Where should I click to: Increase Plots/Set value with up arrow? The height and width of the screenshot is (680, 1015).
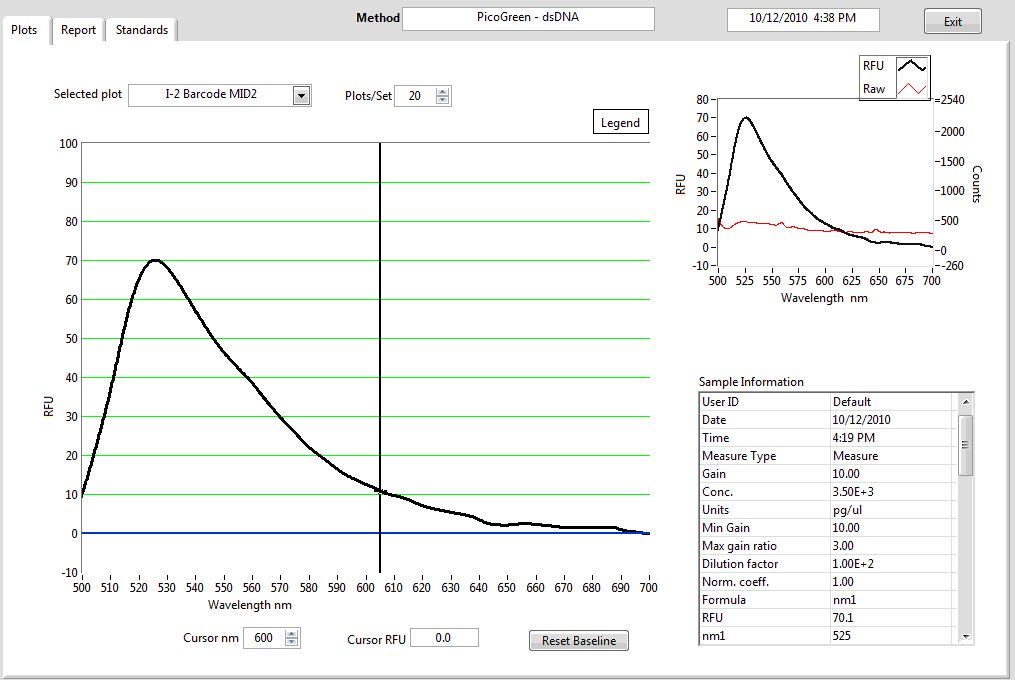pyautogui.click(x=442, y=91)
